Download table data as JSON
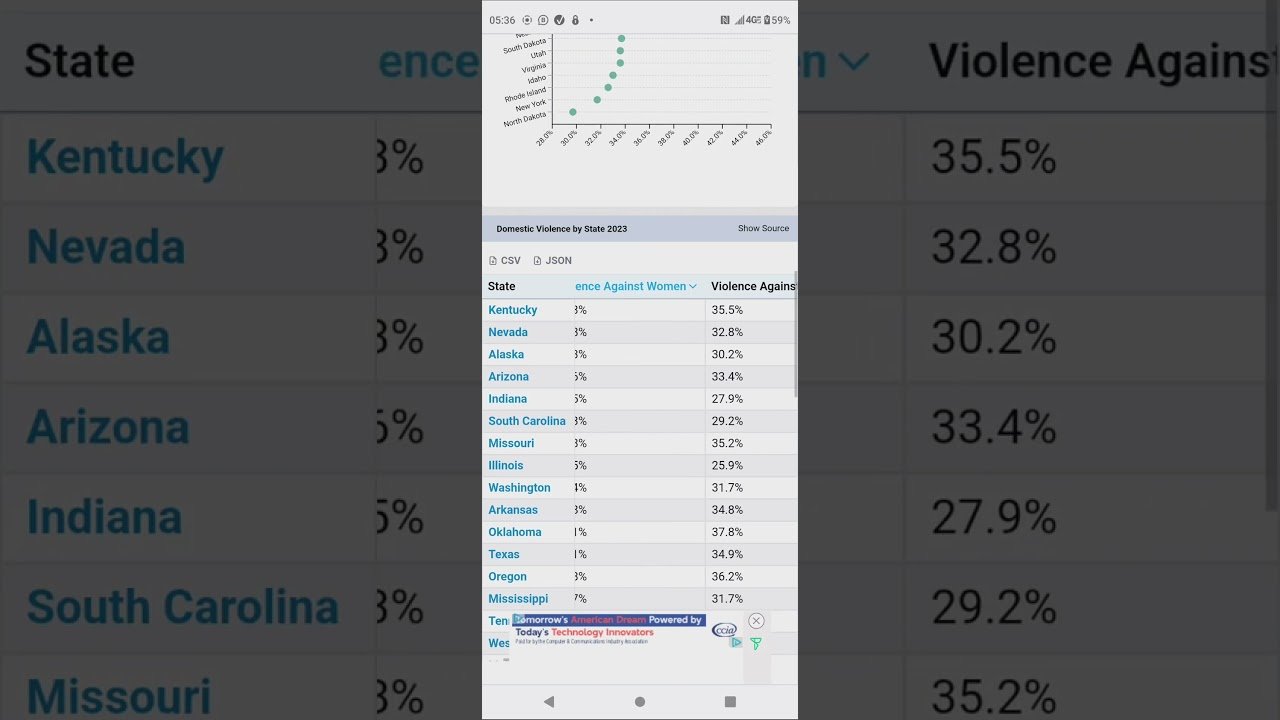Viewport: 1280px width, 720px height. point(553,261)
